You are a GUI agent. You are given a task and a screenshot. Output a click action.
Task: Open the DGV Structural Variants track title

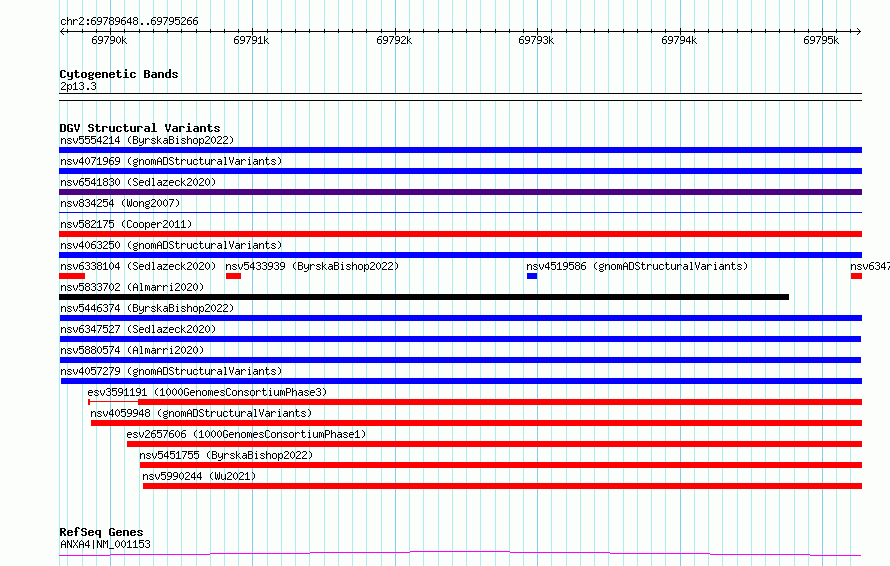tap(140, 128)
